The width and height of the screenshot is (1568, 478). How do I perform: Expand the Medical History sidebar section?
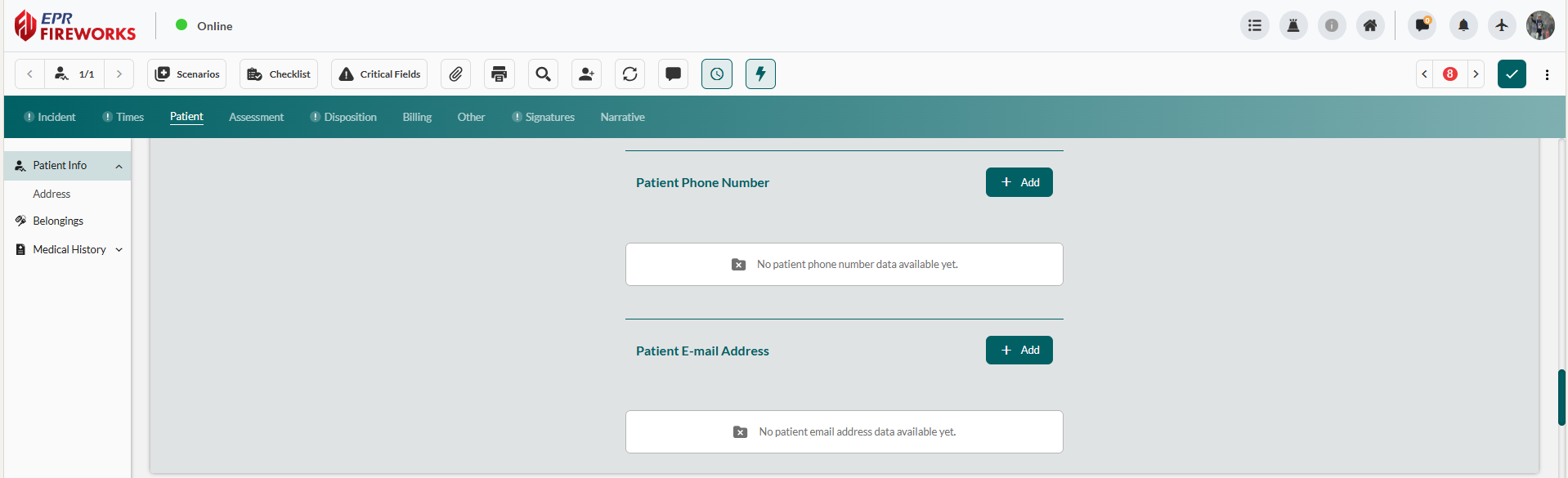pos(119,250)
